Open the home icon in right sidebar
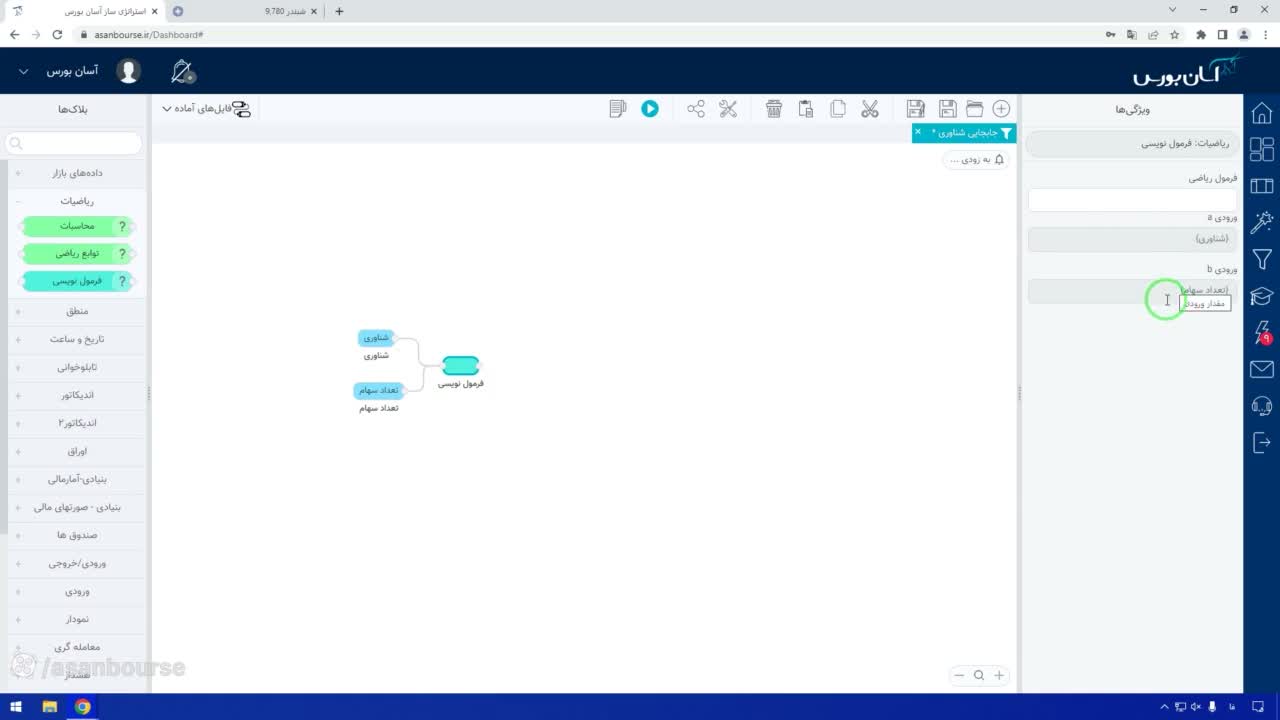 click(x=1262, y=112)
